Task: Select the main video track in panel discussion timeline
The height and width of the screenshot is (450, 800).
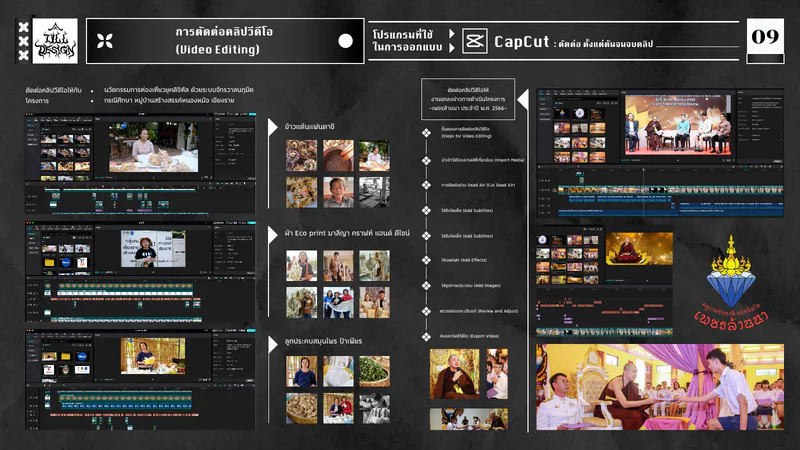Action: [x=670, y=190]
